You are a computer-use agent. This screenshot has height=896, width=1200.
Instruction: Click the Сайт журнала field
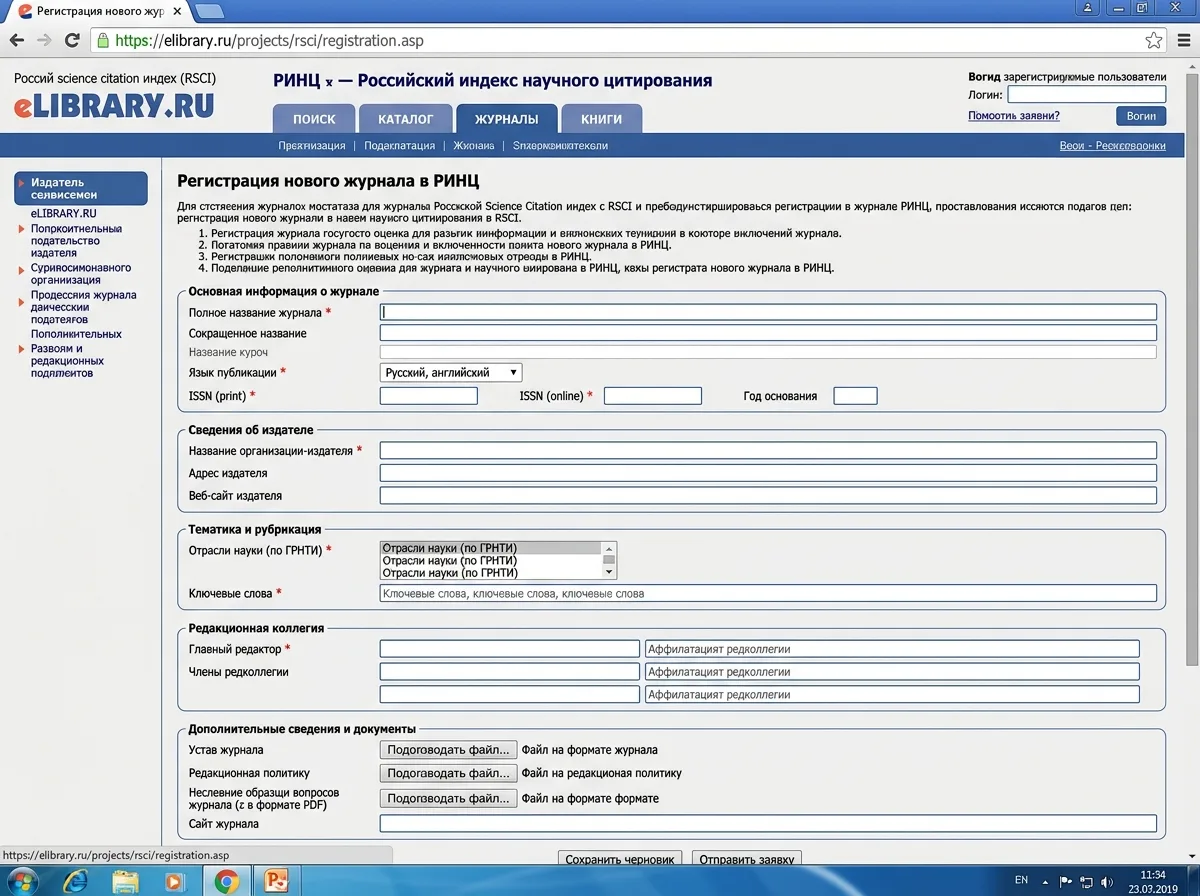point(768,824)
